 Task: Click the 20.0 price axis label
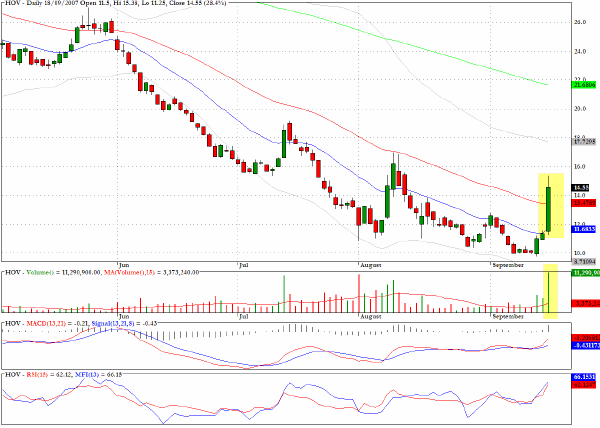point(580,109)
